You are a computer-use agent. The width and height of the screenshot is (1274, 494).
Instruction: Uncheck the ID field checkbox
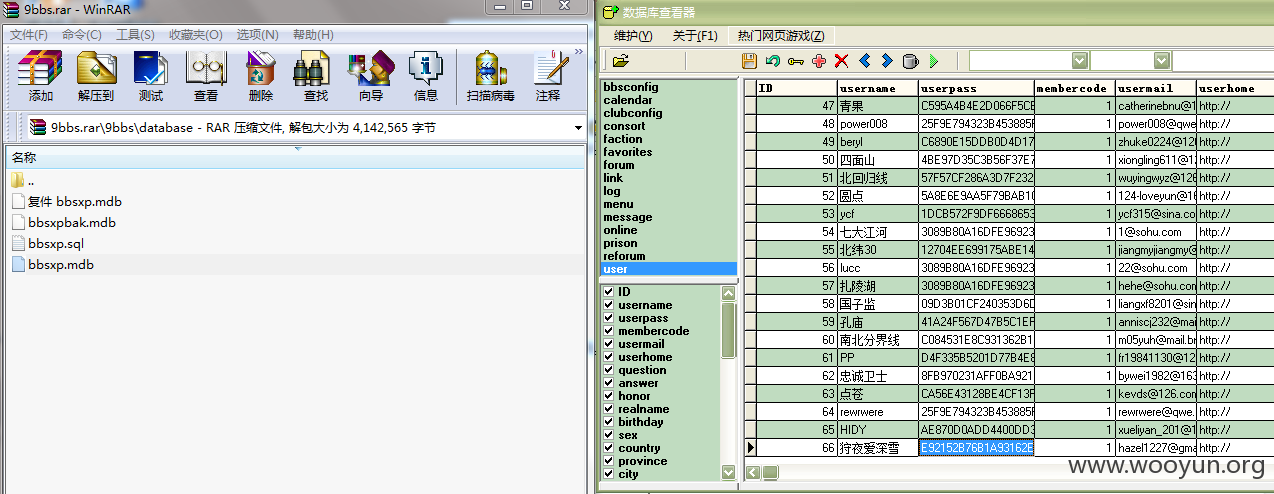(609, 292)
